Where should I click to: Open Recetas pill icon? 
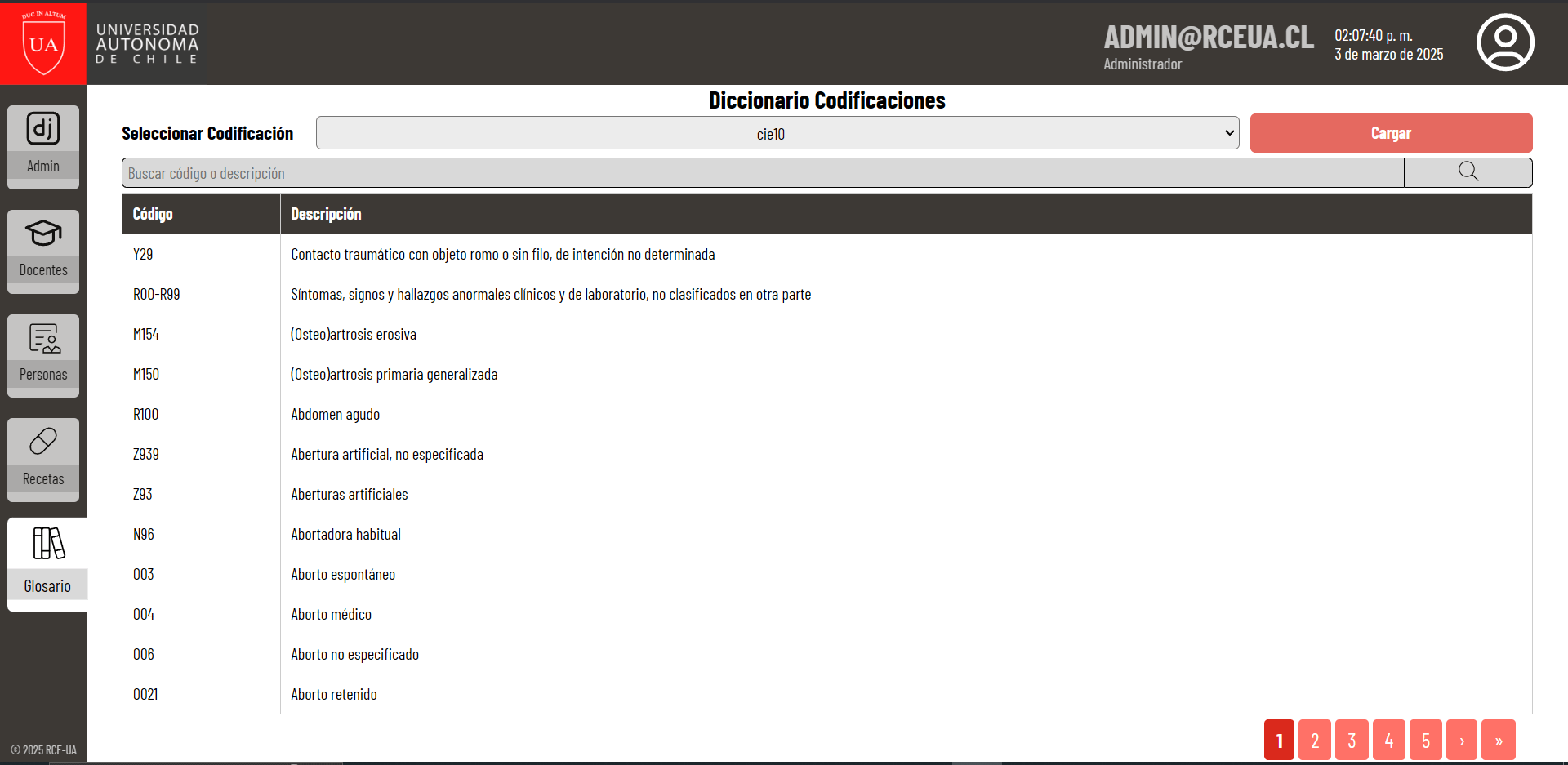click(43, 442)
